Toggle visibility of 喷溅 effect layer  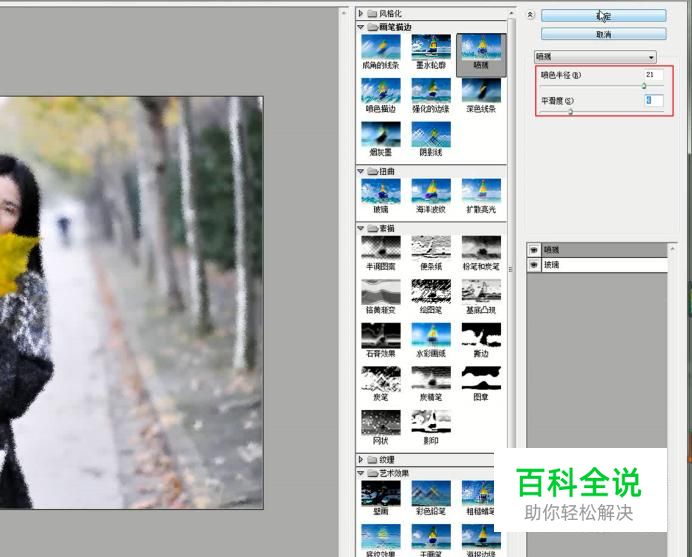point(534,250)
